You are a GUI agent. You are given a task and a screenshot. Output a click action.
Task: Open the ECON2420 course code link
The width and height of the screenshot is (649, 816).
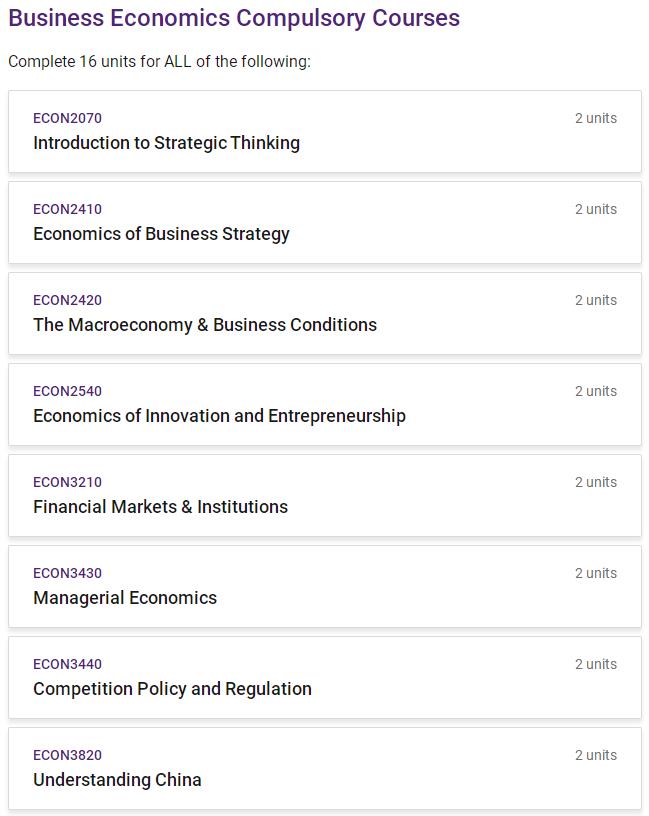tap(67, 300)
